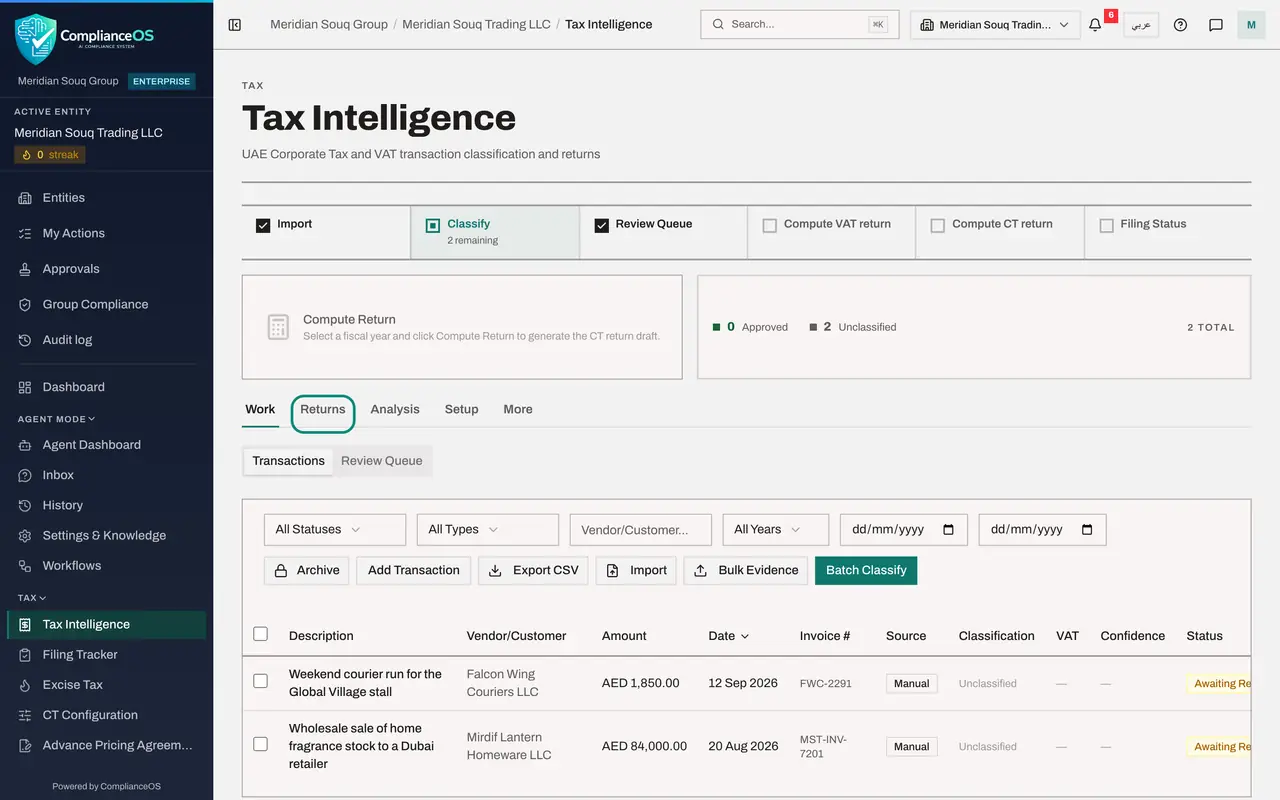Viewport: 1280px width, 800px height.
Task: Click the Add Transaction button
Action: pos(414,570)
